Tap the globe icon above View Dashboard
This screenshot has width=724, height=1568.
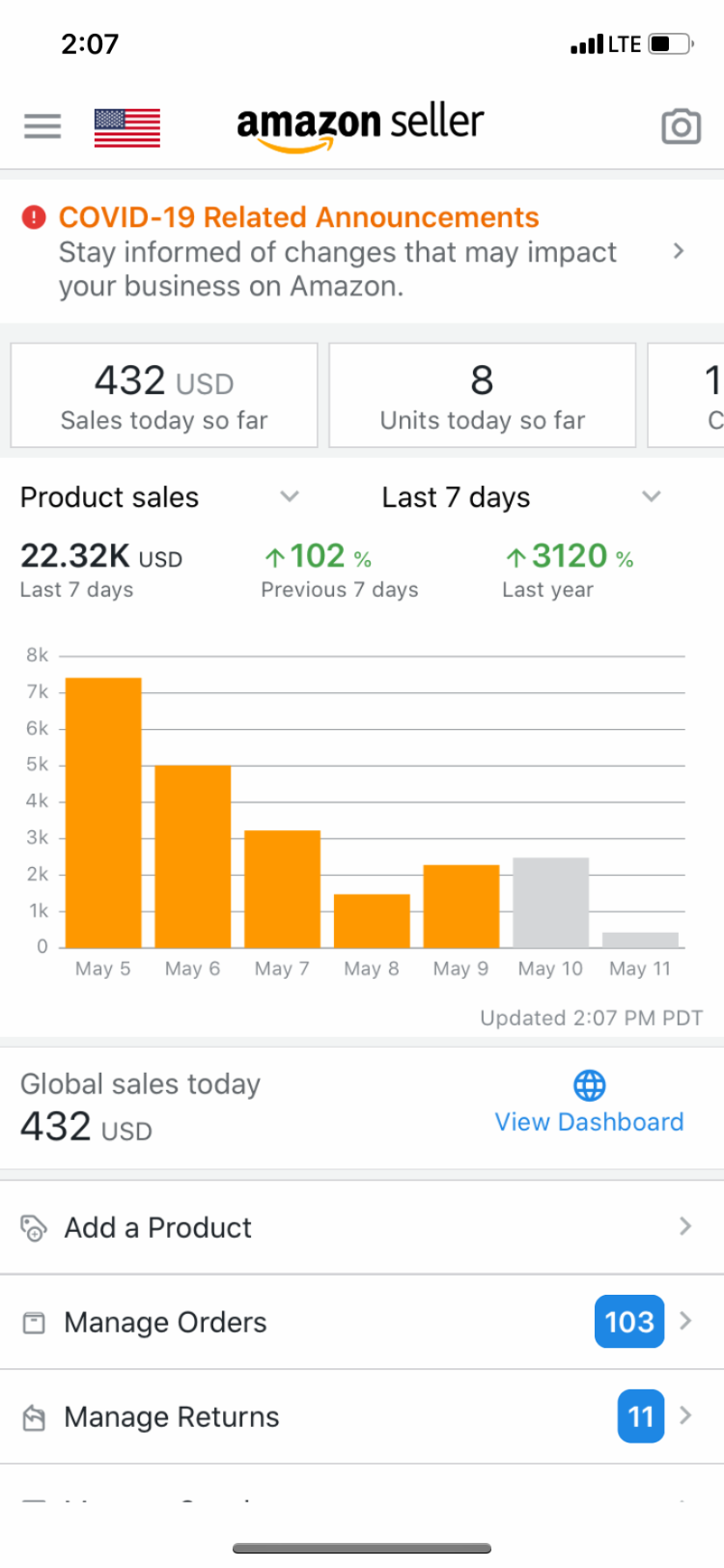click(x=589, y=1085)
